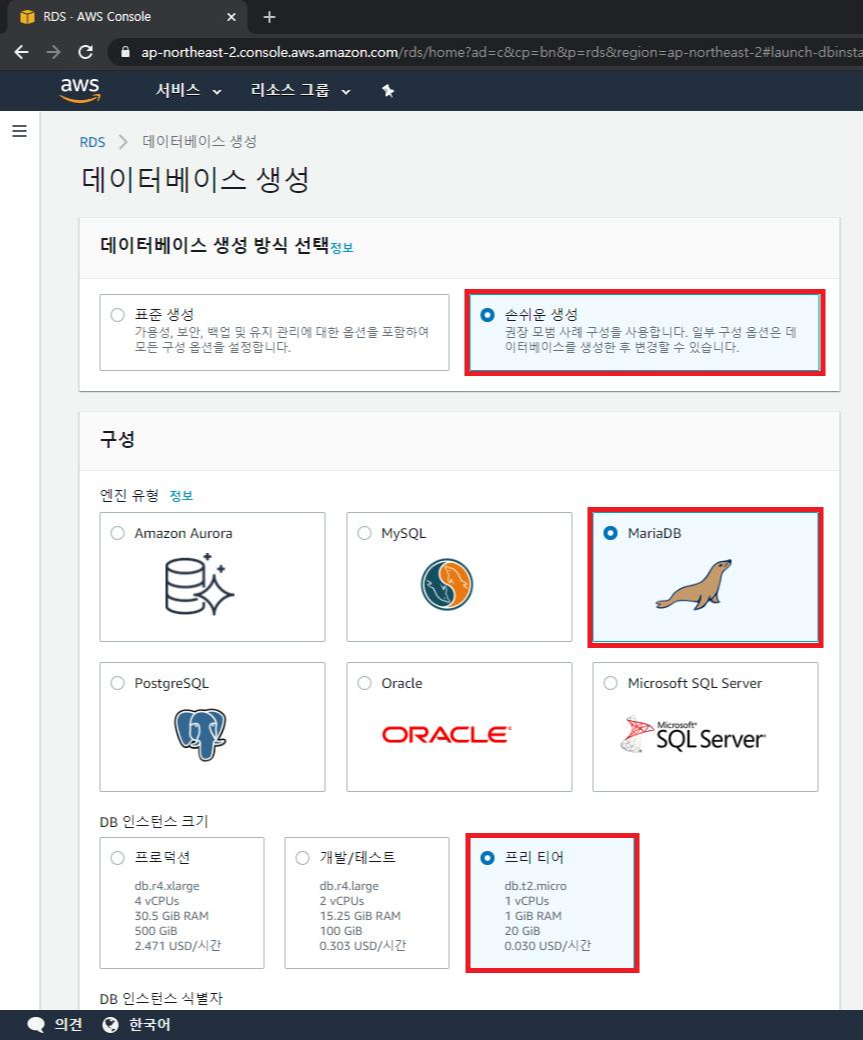Select 프리 티어 instance size option
This screenshot has height=1040, width=863.
tap(488, 858)
